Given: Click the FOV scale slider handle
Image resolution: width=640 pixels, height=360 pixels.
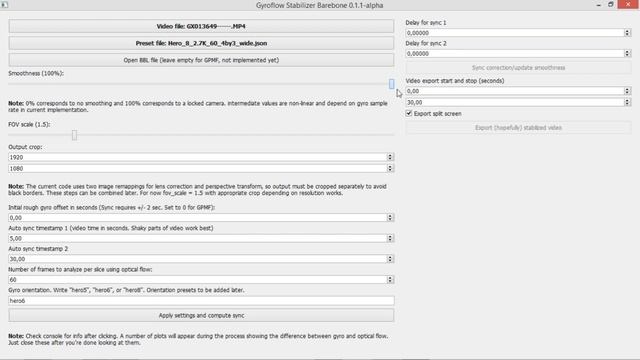Looking at the screenshot, I should pos(74,135).
